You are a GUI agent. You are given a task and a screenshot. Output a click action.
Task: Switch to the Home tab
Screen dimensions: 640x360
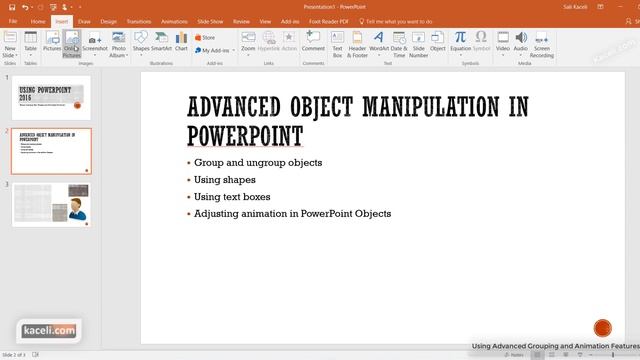click(x=38, y=21)
